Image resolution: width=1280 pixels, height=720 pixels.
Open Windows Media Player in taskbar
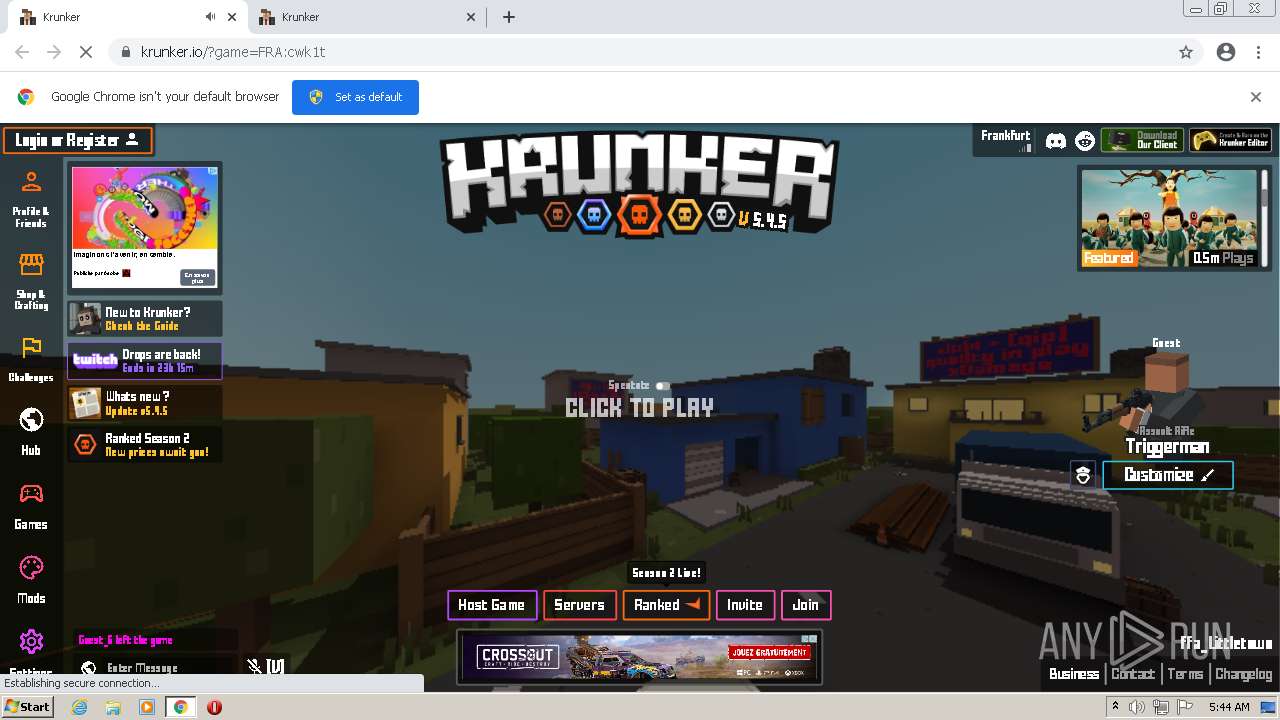point(147,707)
